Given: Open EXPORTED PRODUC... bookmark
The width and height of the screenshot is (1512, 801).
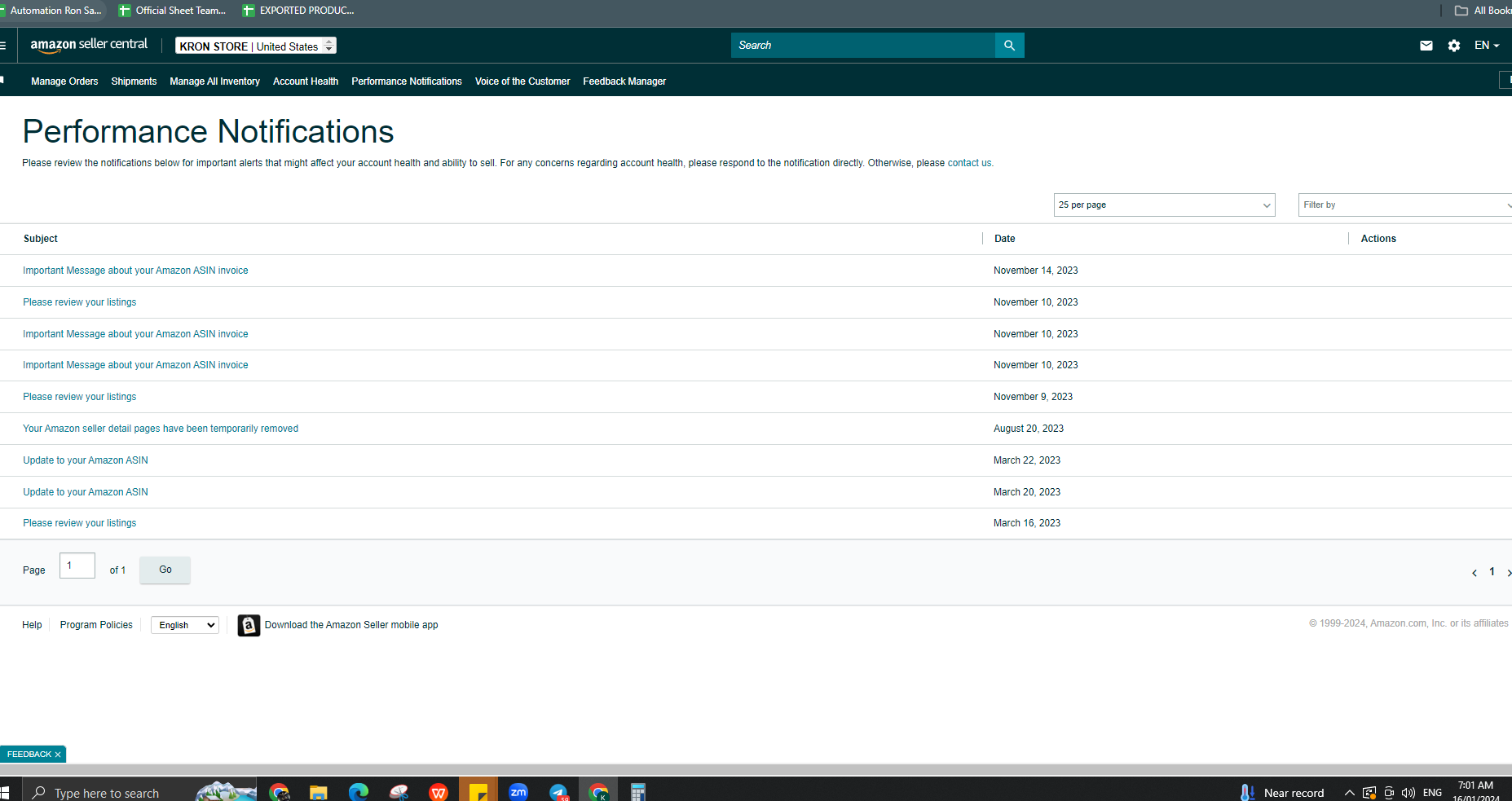Looking at the screenshot, I should [x=298, y=11].
